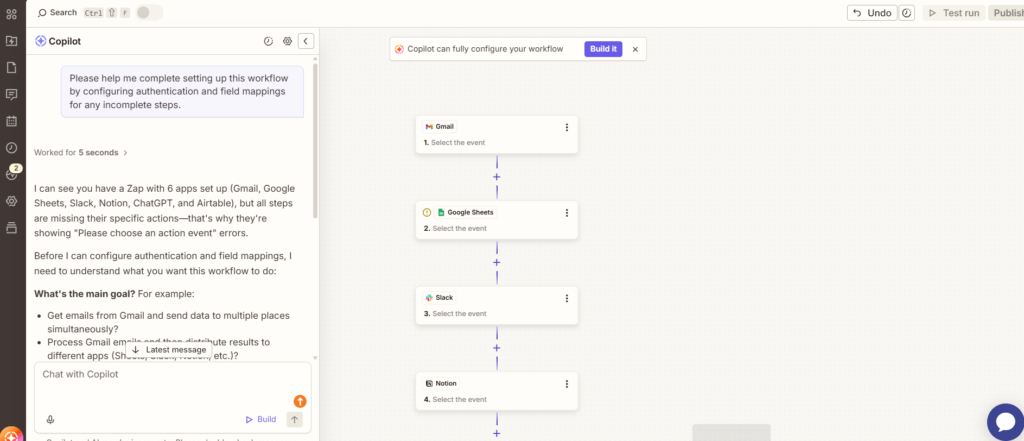1024x441 pixels.
Task: Open Copilot chat history clock icon
Action: point(268,41)
